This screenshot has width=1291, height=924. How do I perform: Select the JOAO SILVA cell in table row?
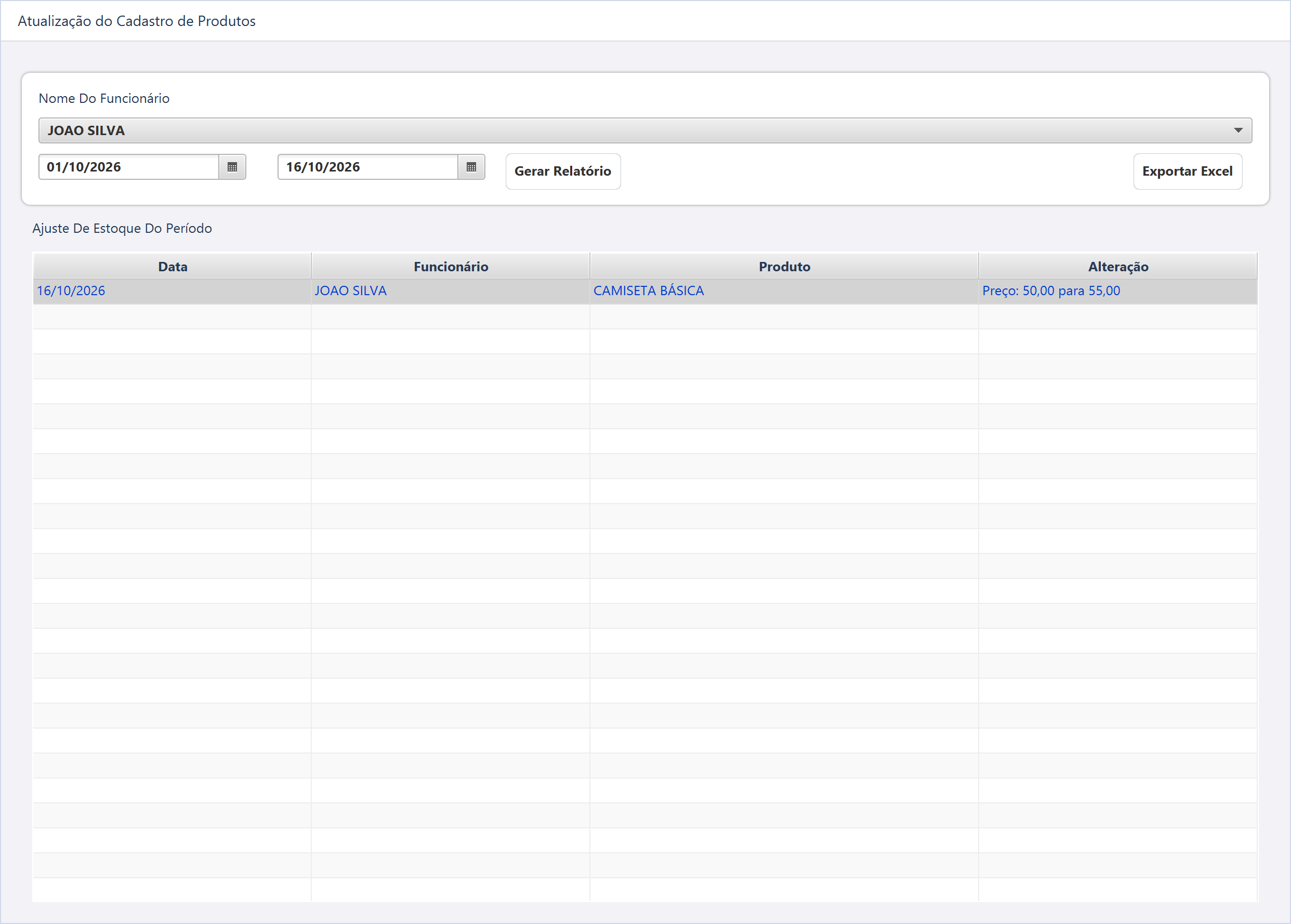point(451,291)
